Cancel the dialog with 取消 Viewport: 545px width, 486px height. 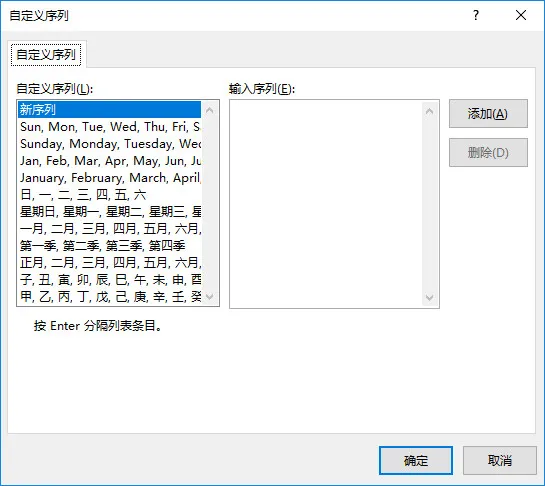tap(499, 461)
